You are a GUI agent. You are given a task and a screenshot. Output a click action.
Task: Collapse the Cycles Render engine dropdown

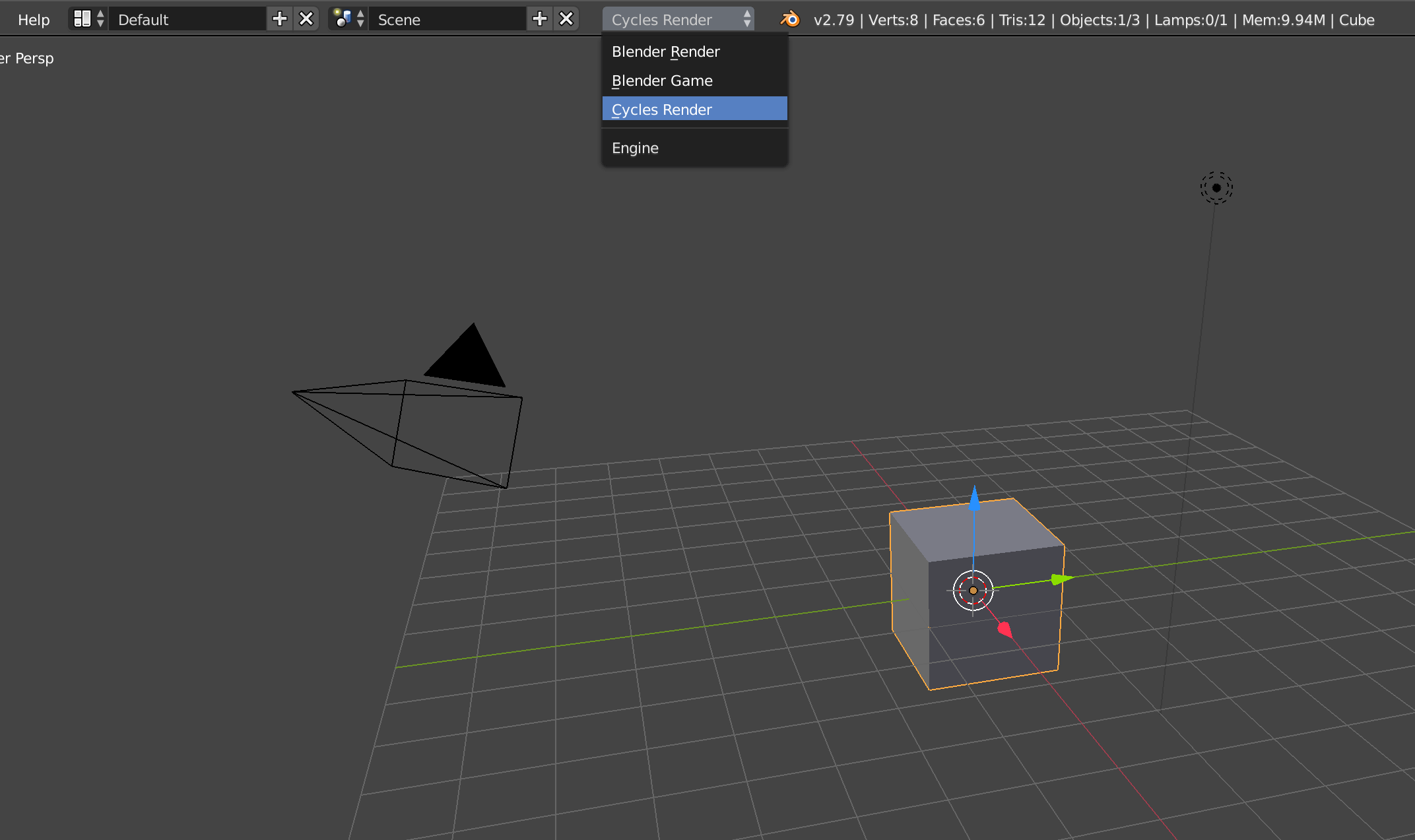point(678,19)
